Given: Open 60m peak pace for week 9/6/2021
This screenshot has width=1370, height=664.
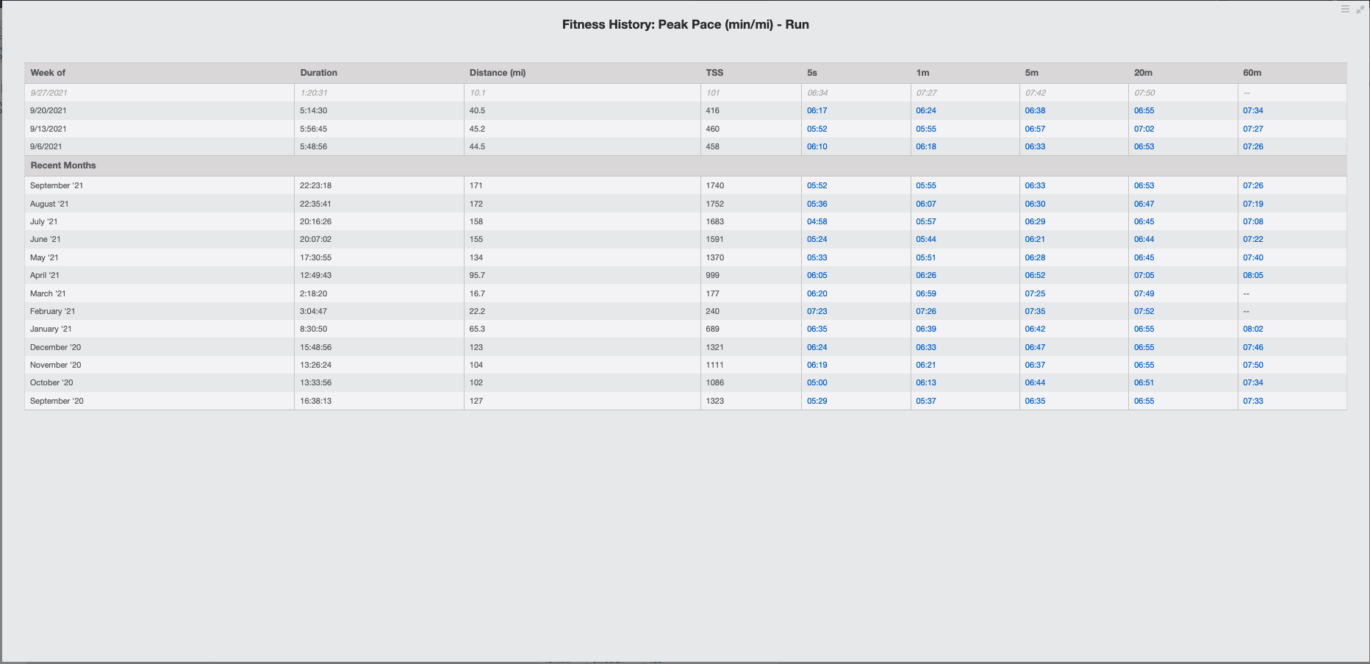Looking at the screenshot, I should (1253, 147).
